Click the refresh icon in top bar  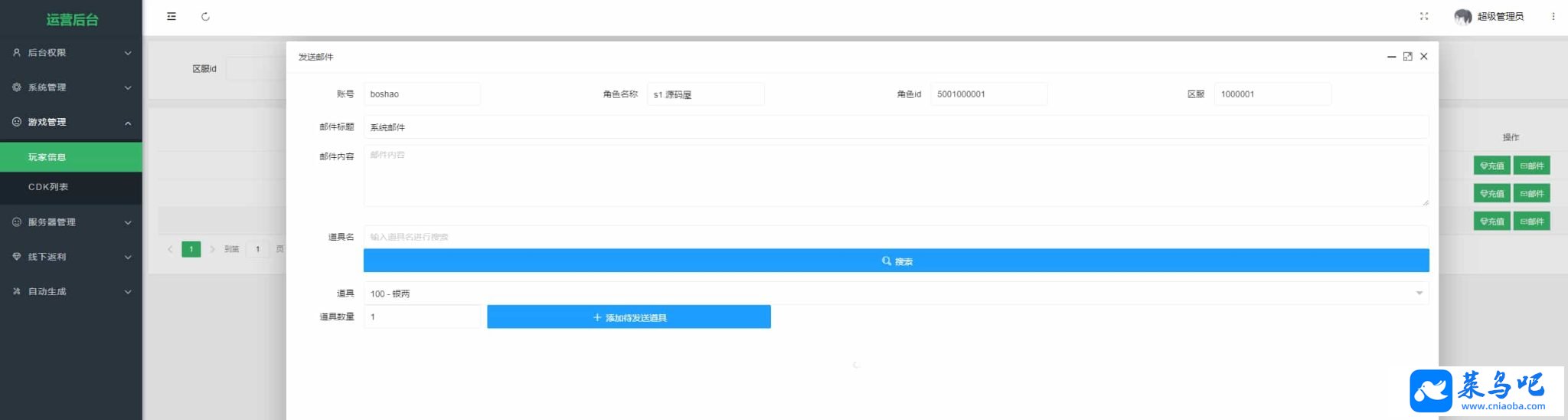(x=205, y=16)
